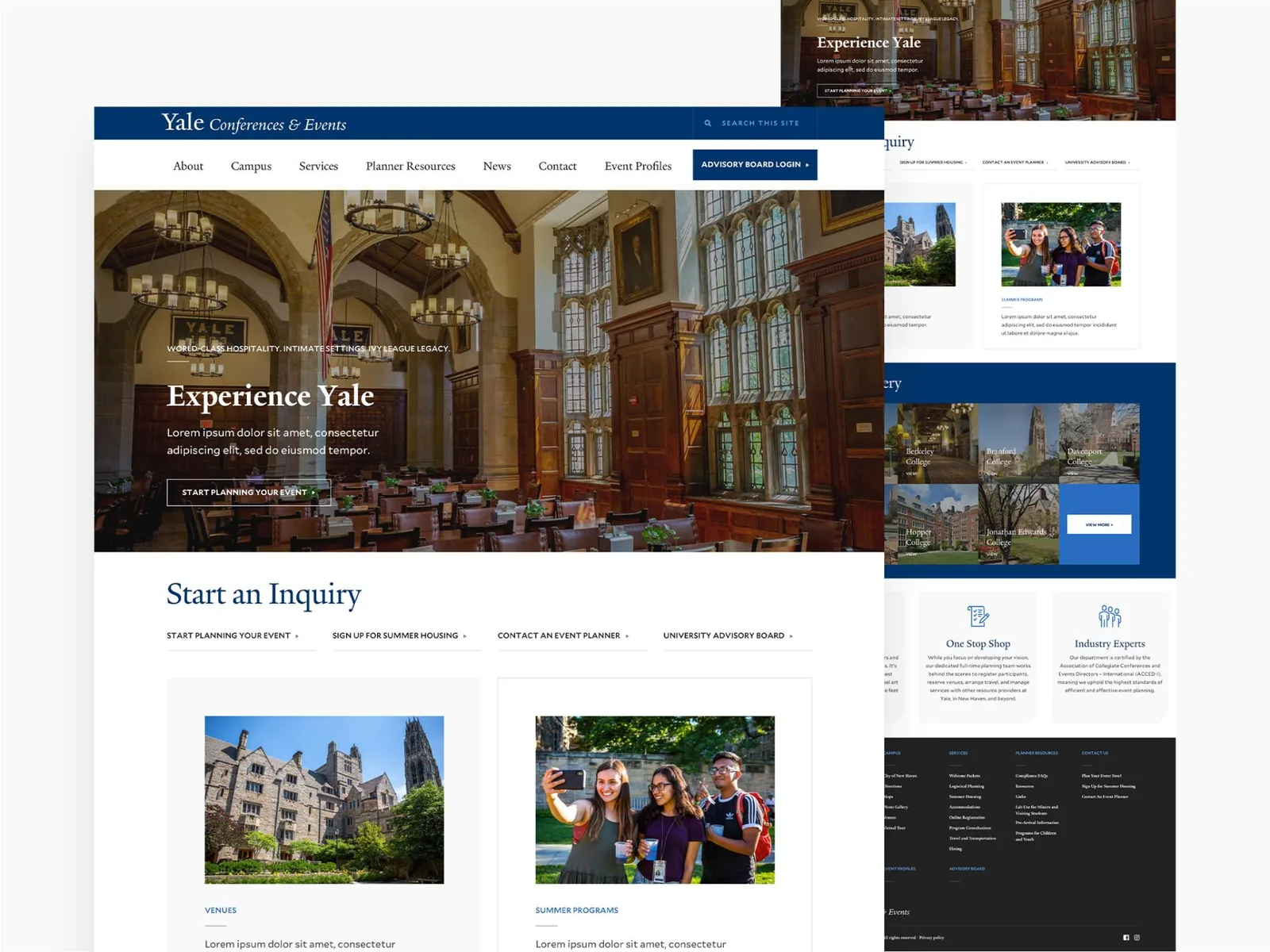Click small Start Planning Your Event button, back page
Viewport: 1270px width, 952px height.
pos(858,90)
